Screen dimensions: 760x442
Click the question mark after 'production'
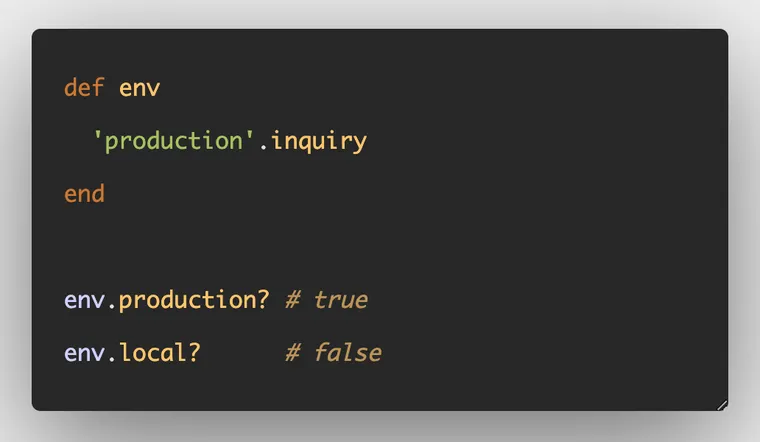pyautogui.click(x=263, y=299)
